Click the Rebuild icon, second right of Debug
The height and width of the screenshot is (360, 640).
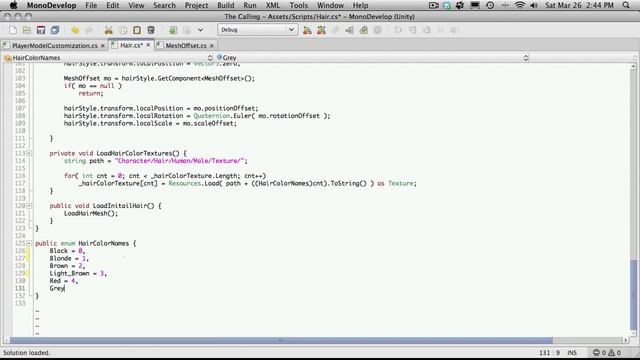[x=322, y=30]
